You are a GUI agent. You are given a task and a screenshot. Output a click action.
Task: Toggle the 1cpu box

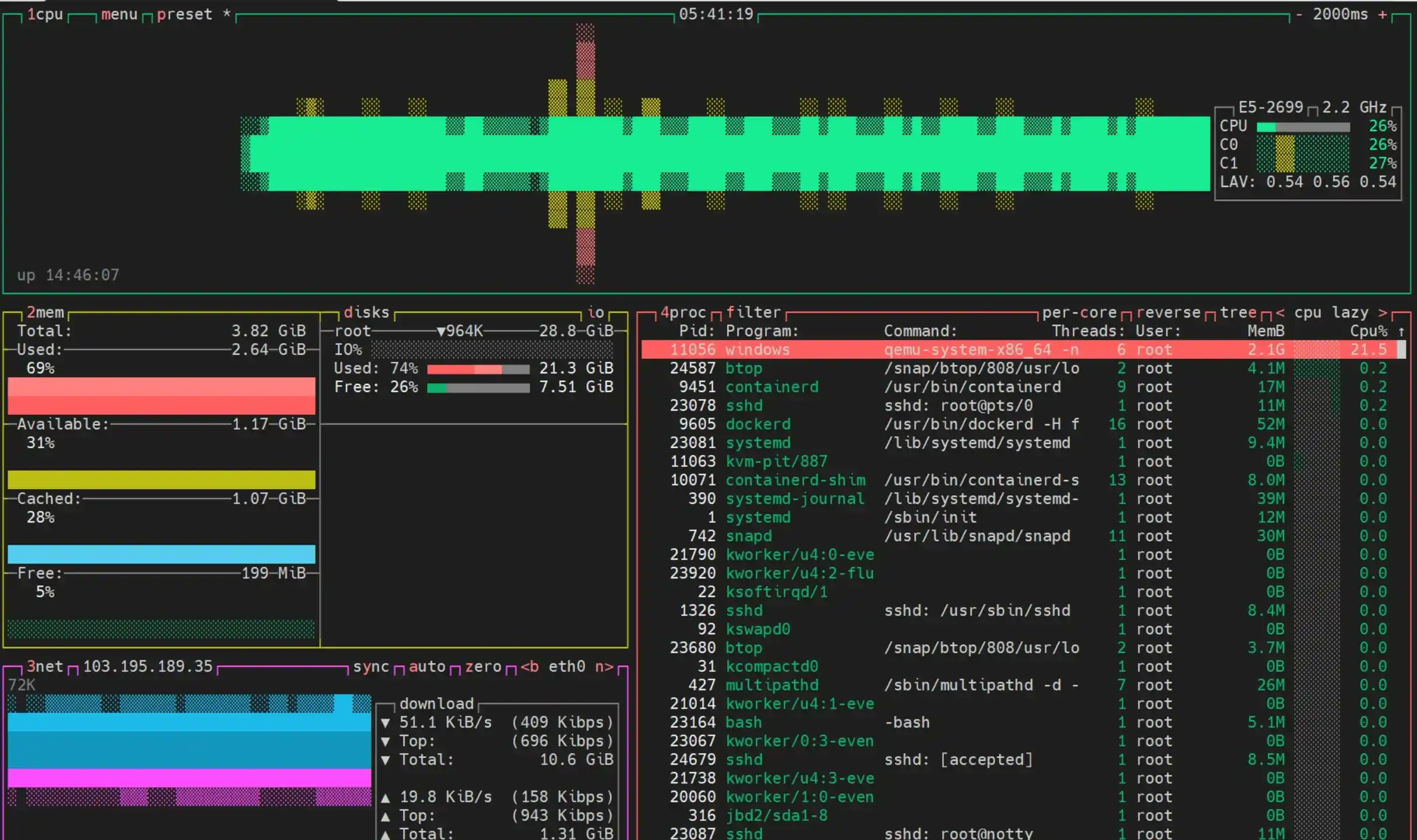point(45,14)
